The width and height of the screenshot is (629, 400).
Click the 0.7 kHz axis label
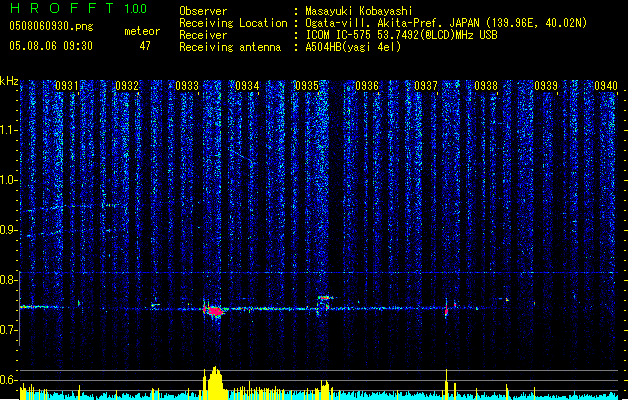pos(8,330)
